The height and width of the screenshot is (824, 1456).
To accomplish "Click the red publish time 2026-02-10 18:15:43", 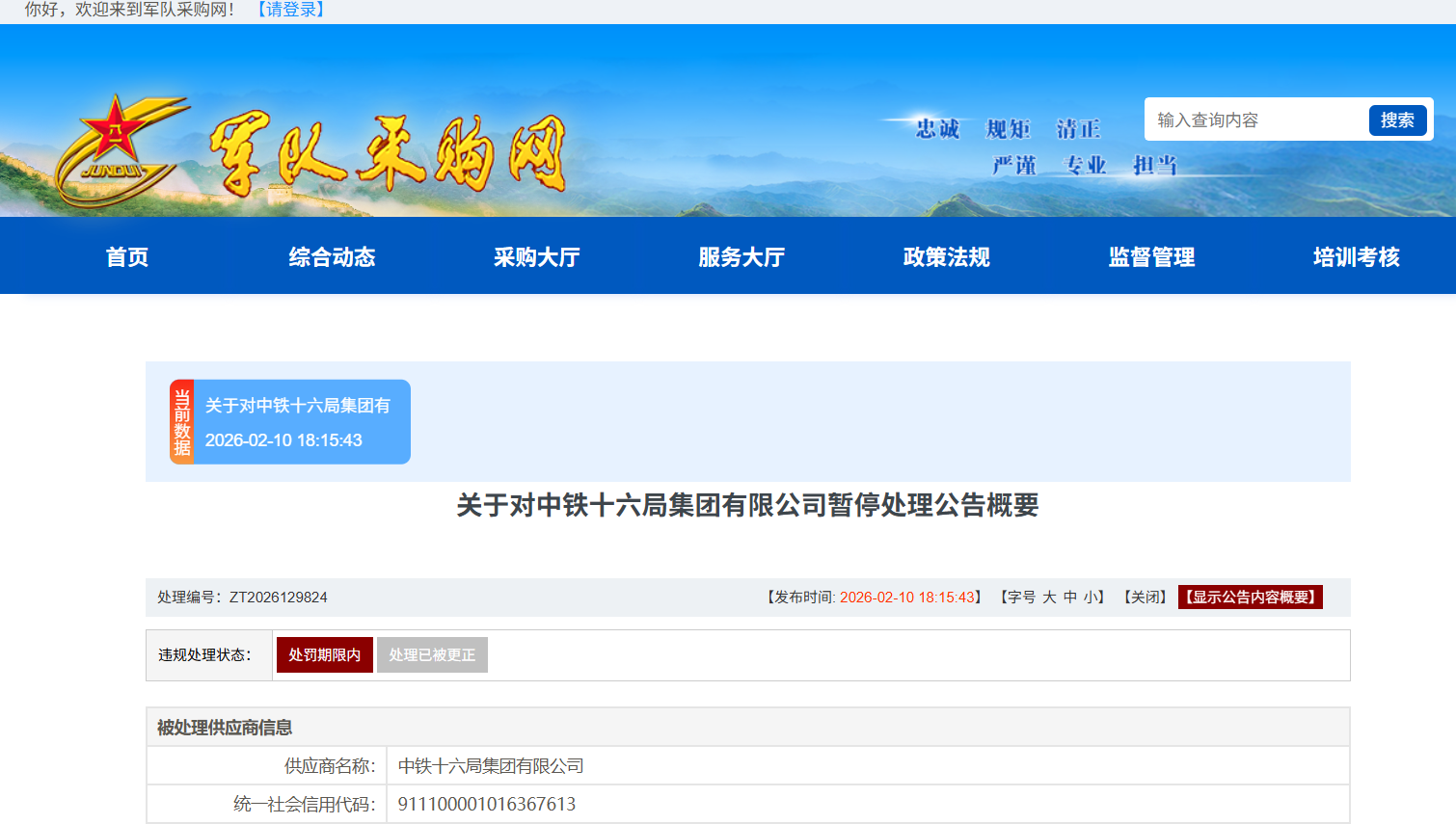I will point(907,598).
